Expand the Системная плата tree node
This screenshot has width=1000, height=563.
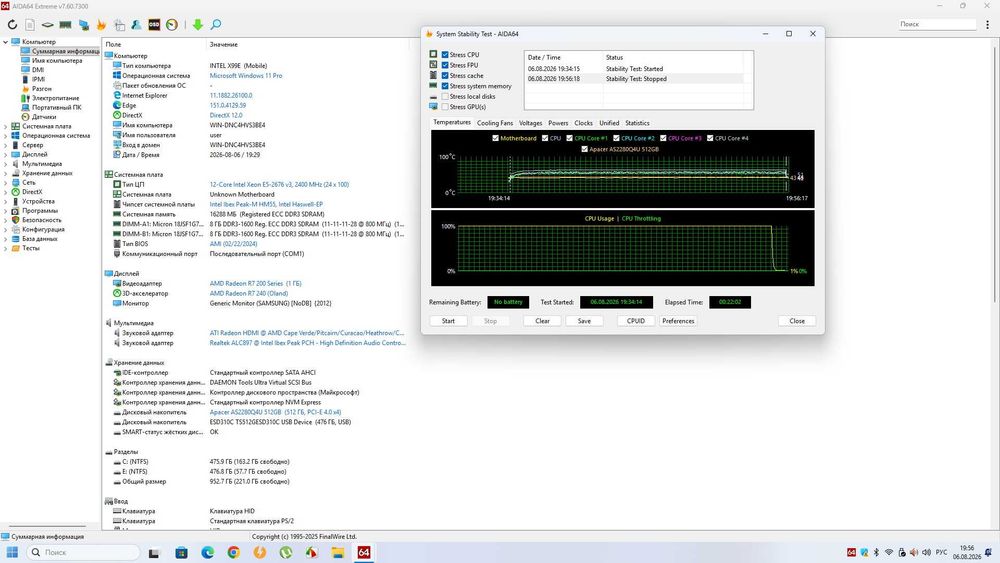pos(5,126)
